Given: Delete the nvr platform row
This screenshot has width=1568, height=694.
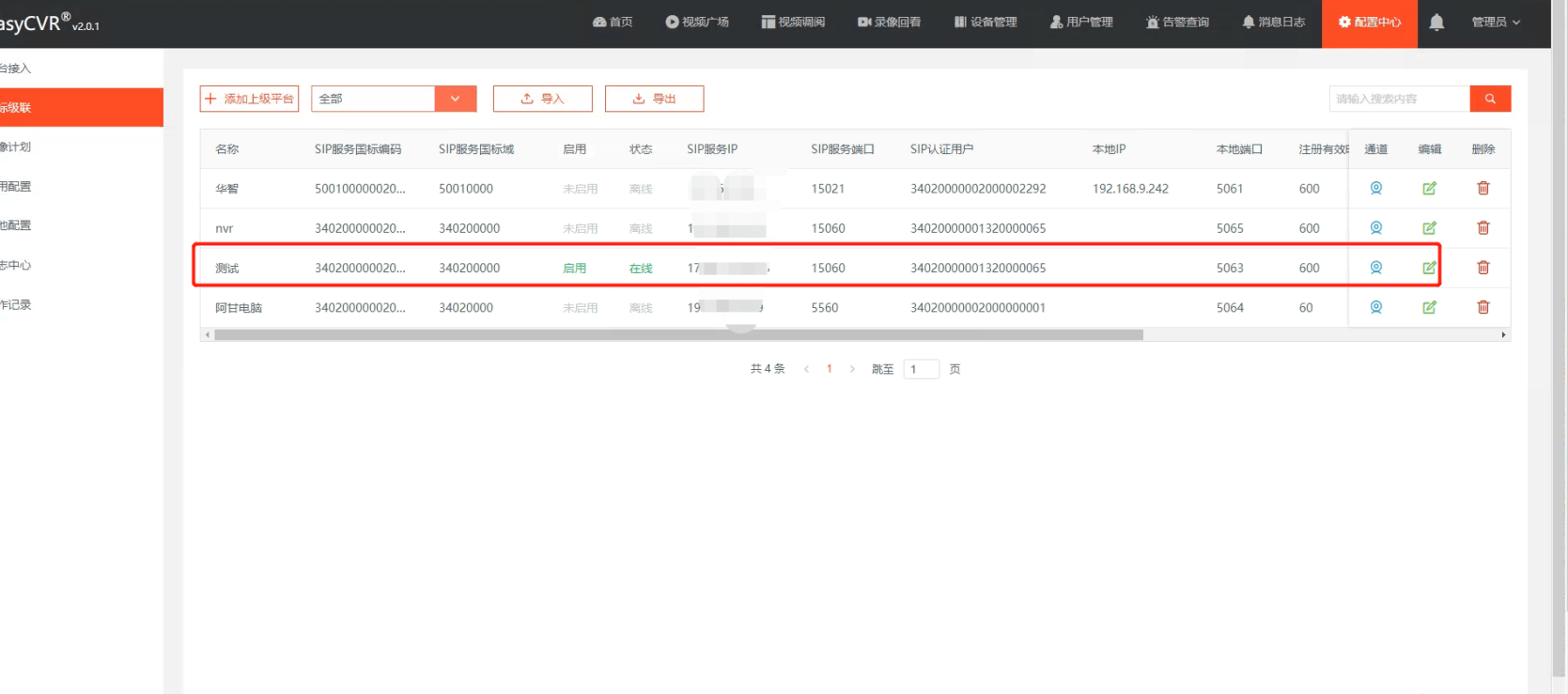Looking at the screenshot, I should 1483,228.
